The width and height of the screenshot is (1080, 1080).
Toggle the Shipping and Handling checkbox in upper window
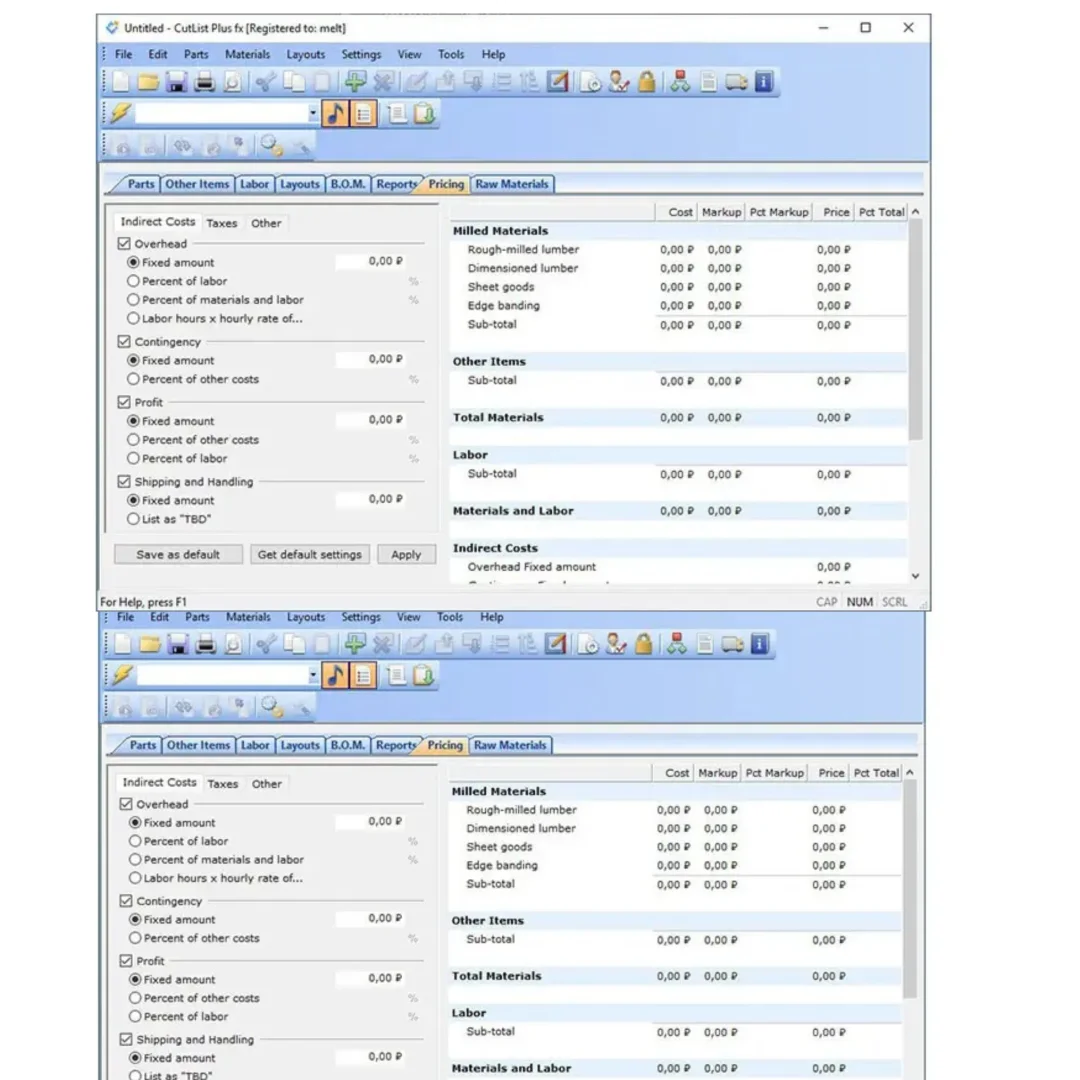pyautogui.click(x=125, y=482)
